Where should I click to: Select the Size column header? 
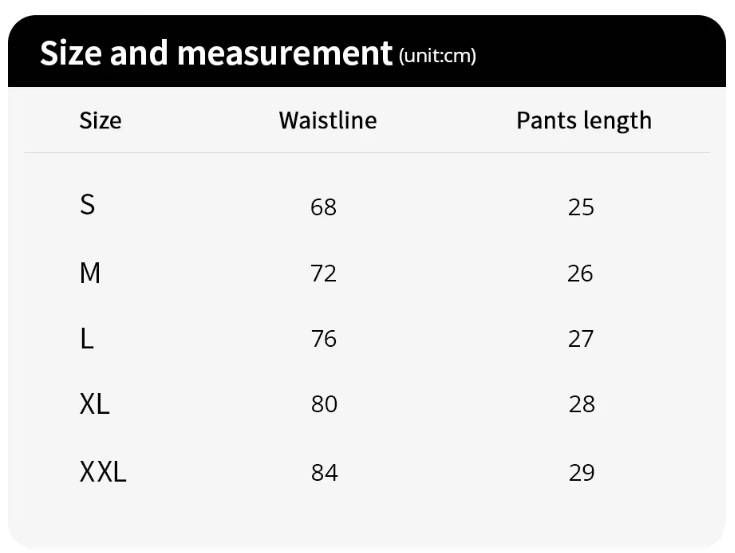(x=100, y=121)
